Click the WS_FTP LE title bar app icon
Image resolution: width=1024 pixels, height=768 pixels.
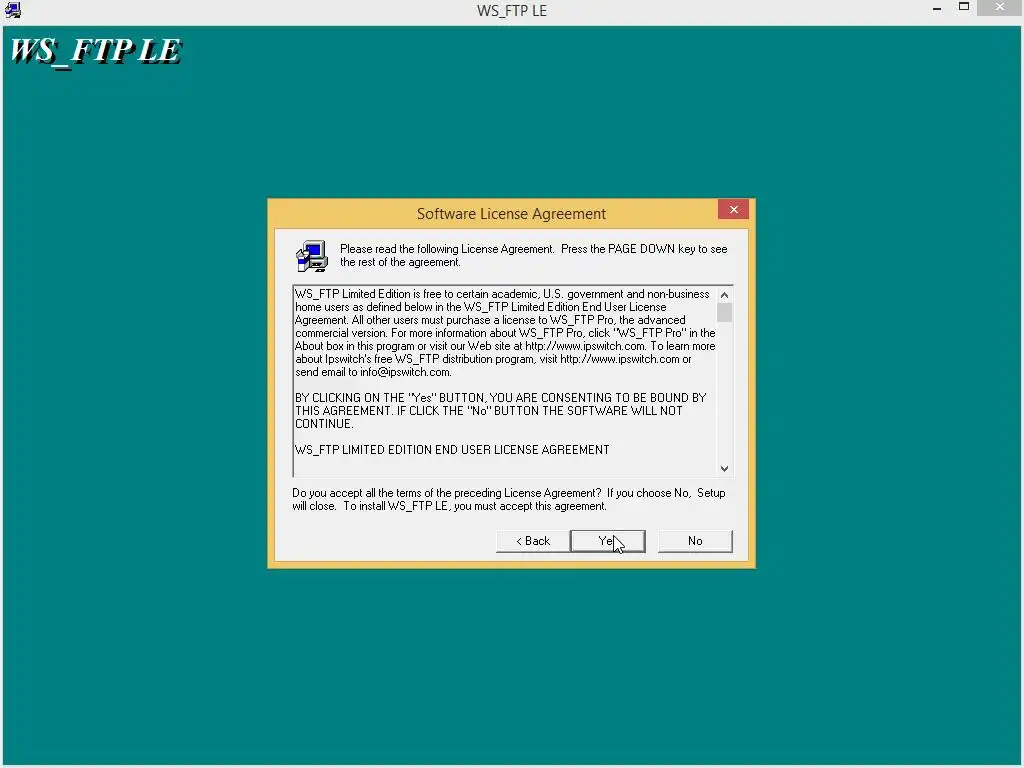(x=12, y=10)
